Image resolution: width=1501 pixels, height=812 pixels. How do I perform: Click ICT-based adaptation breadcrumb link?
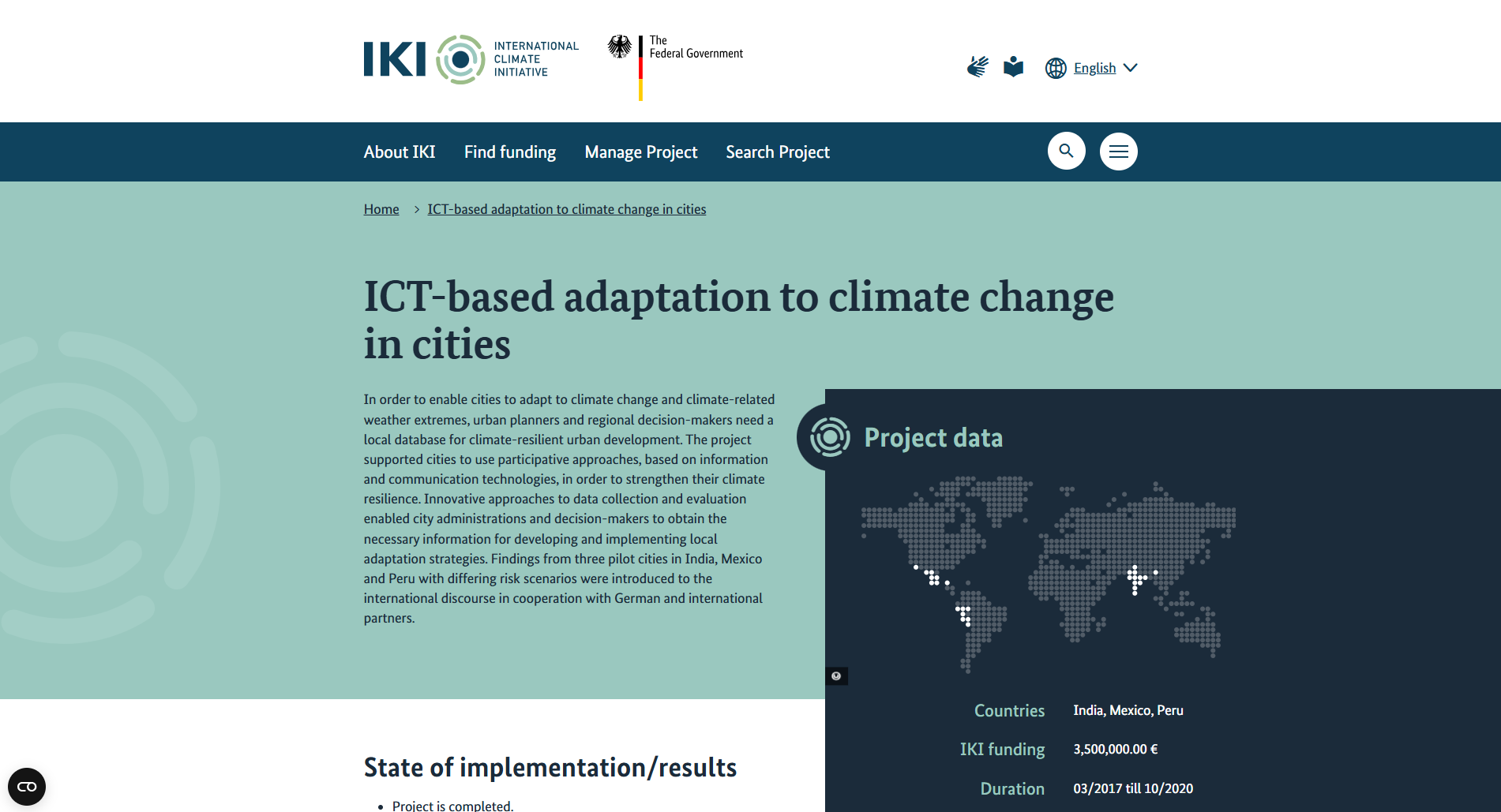click(567, 209)
